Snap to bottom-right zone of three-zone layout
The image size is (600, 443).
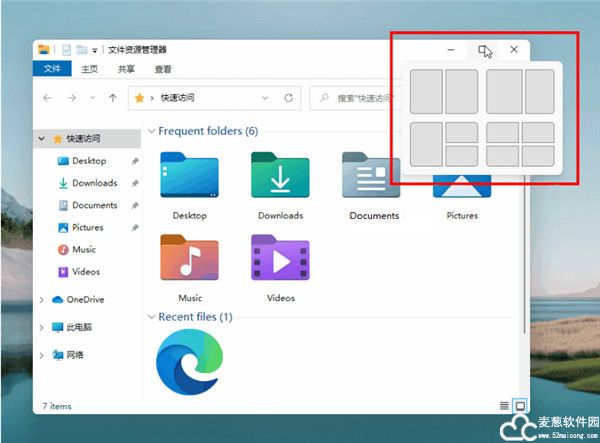[x=461, y=156]
